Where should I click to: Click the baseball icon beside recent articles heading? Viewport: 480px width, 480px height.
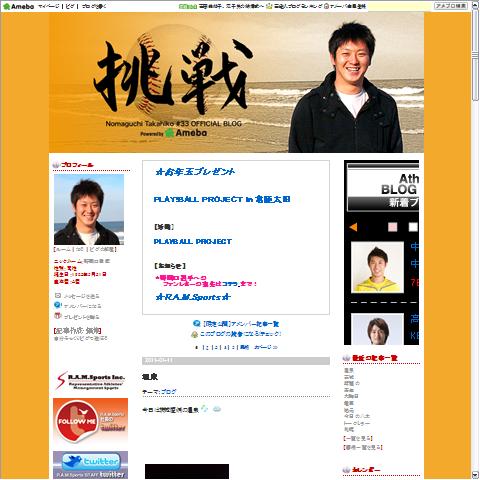click(x=347, y=358)
